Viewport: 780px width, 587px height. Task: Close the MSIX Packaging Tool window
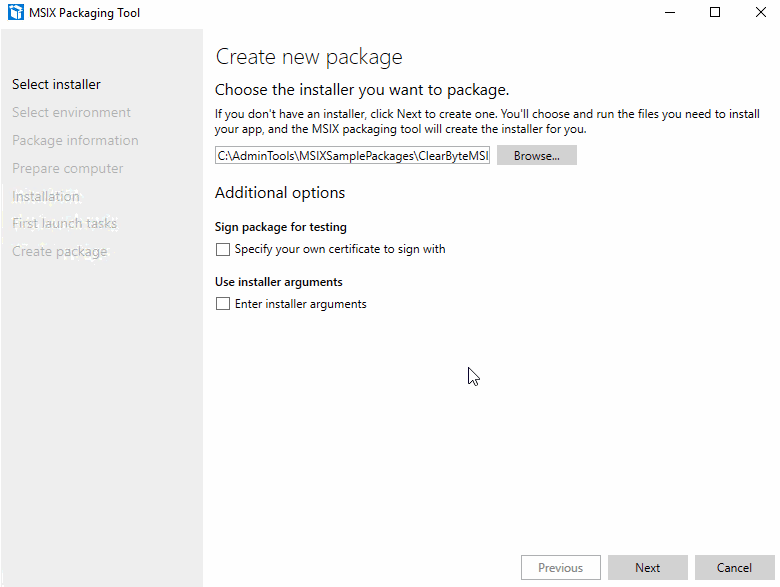click(761, 12)
